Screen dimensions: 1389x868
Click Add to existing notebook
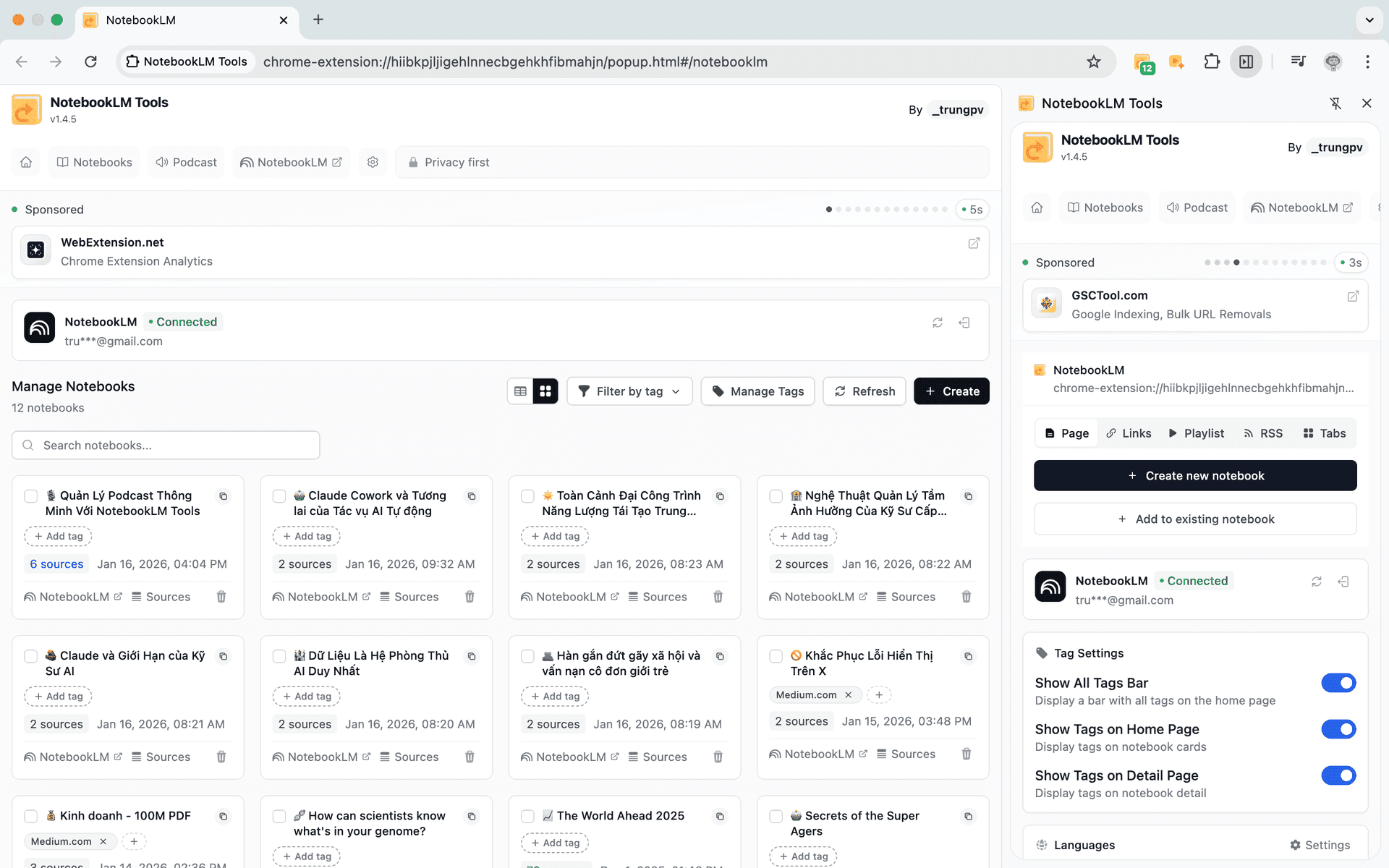point(1195,519)
